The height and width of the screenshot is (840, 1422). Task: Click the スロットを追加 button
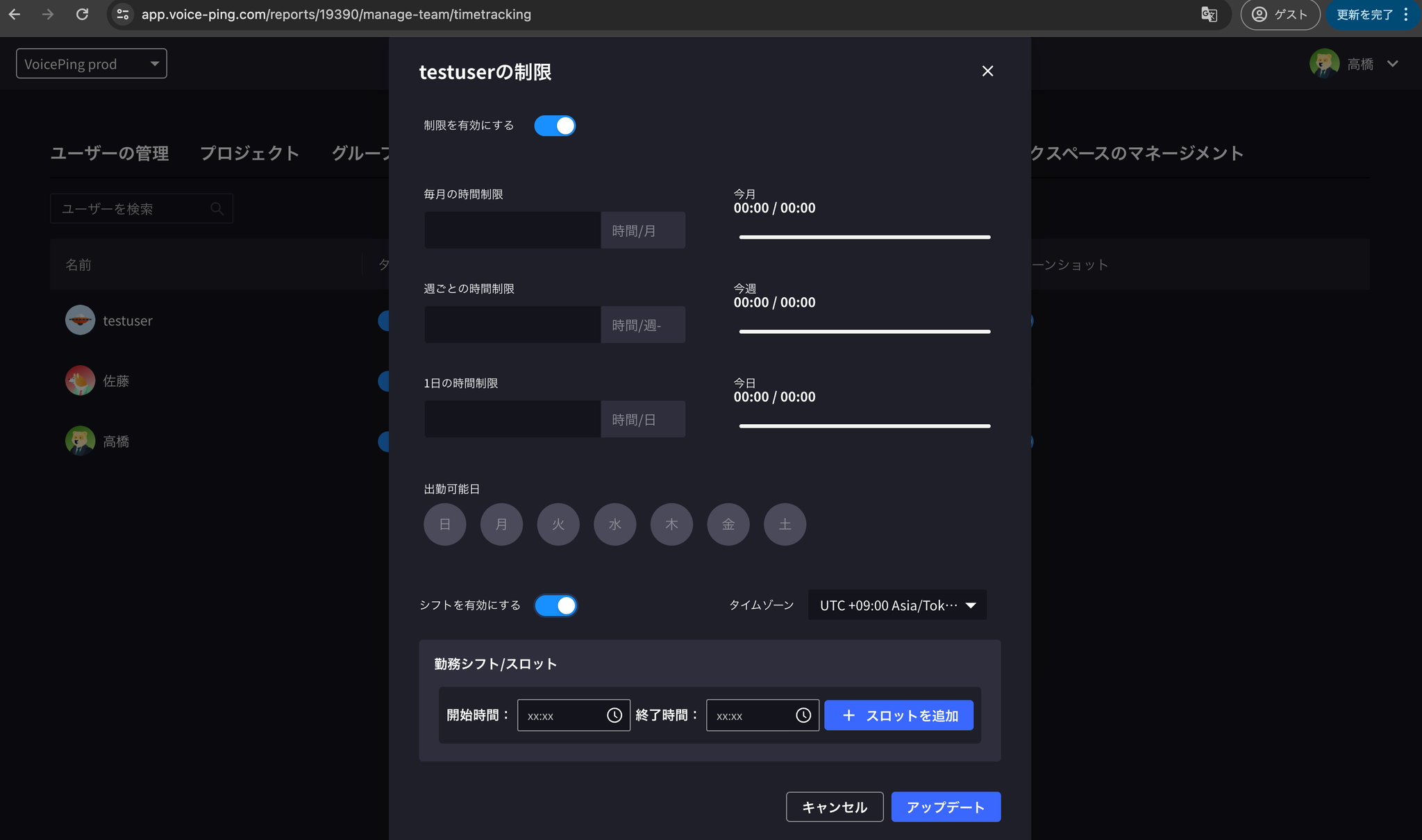(x=898, y=714)
